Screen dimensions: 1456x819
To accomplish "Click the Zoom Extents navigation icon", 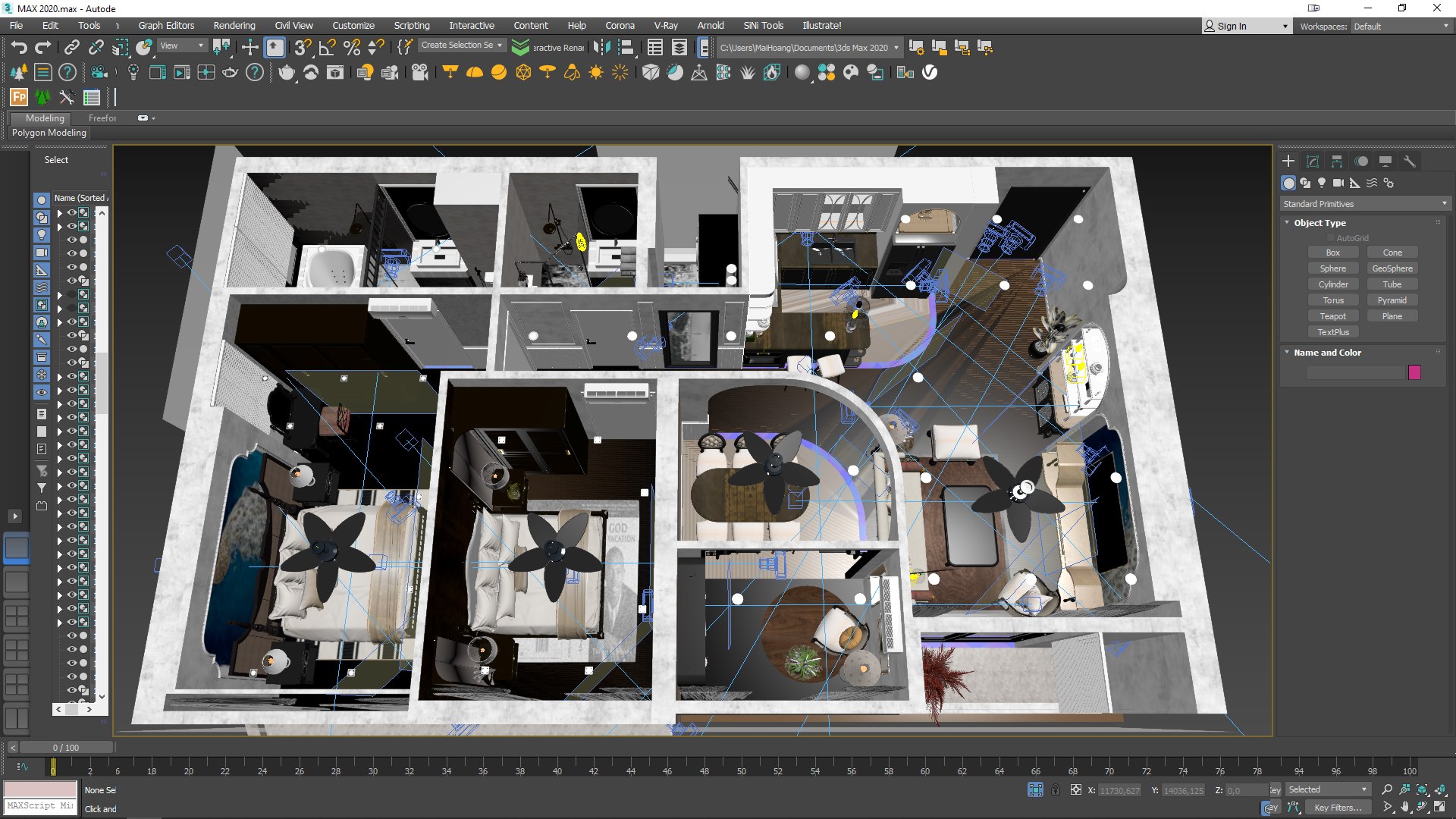I will [x=1422, y=789].
